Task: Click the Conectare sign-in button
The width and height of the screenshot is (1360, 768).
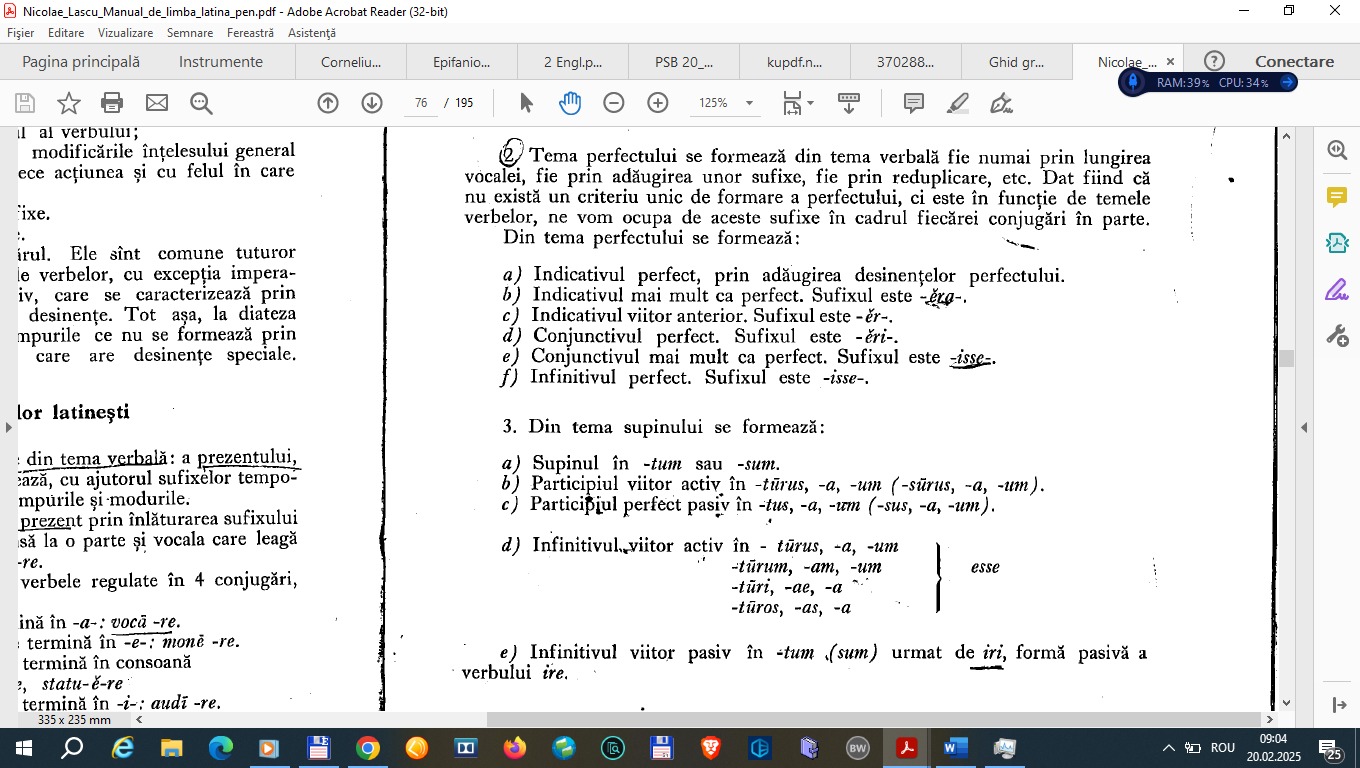Action: coord(1295,62)
